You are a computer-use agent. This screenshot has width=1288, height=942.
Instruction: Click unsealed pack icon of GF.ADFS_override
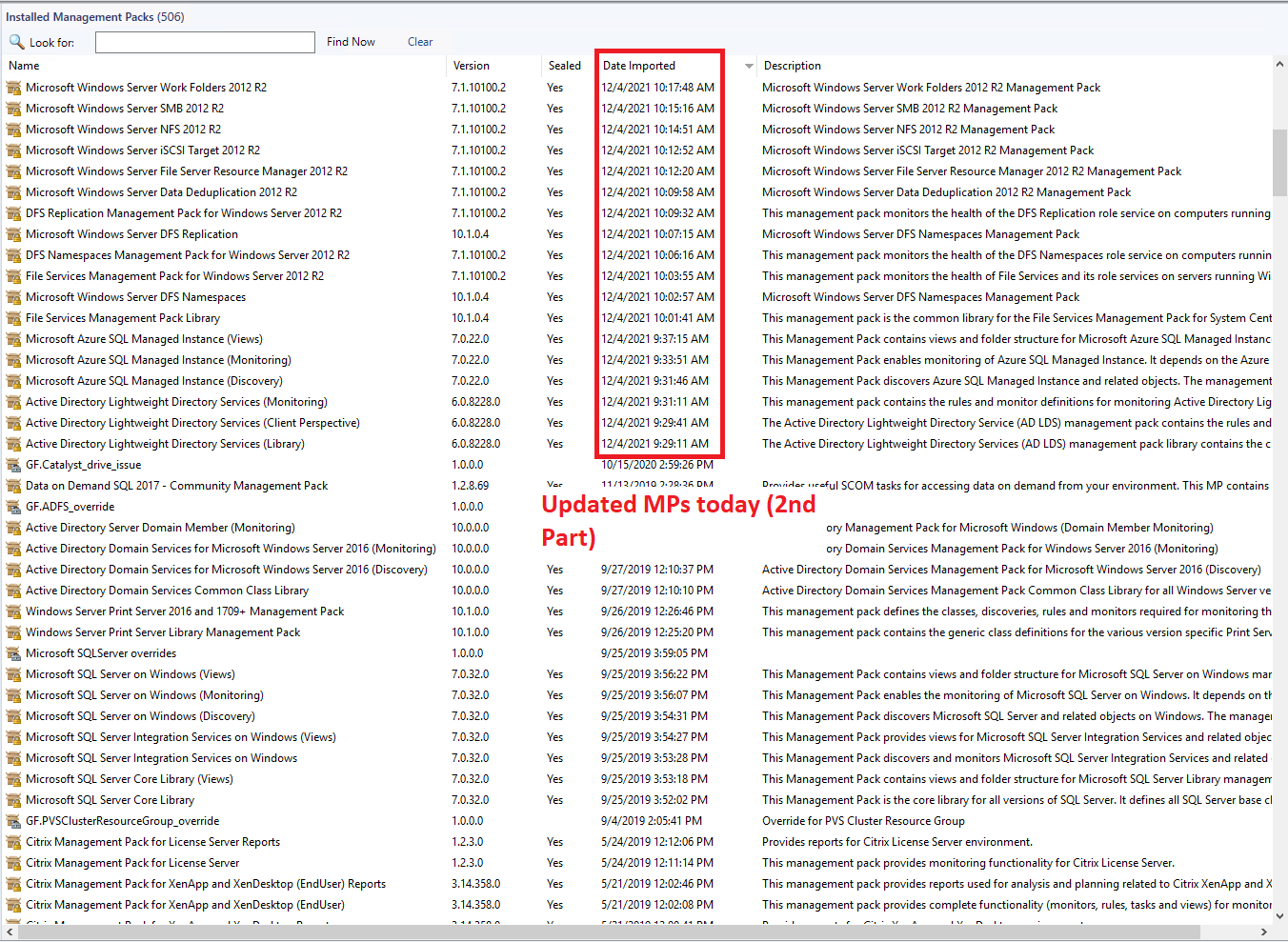click(x=13, y=507)
